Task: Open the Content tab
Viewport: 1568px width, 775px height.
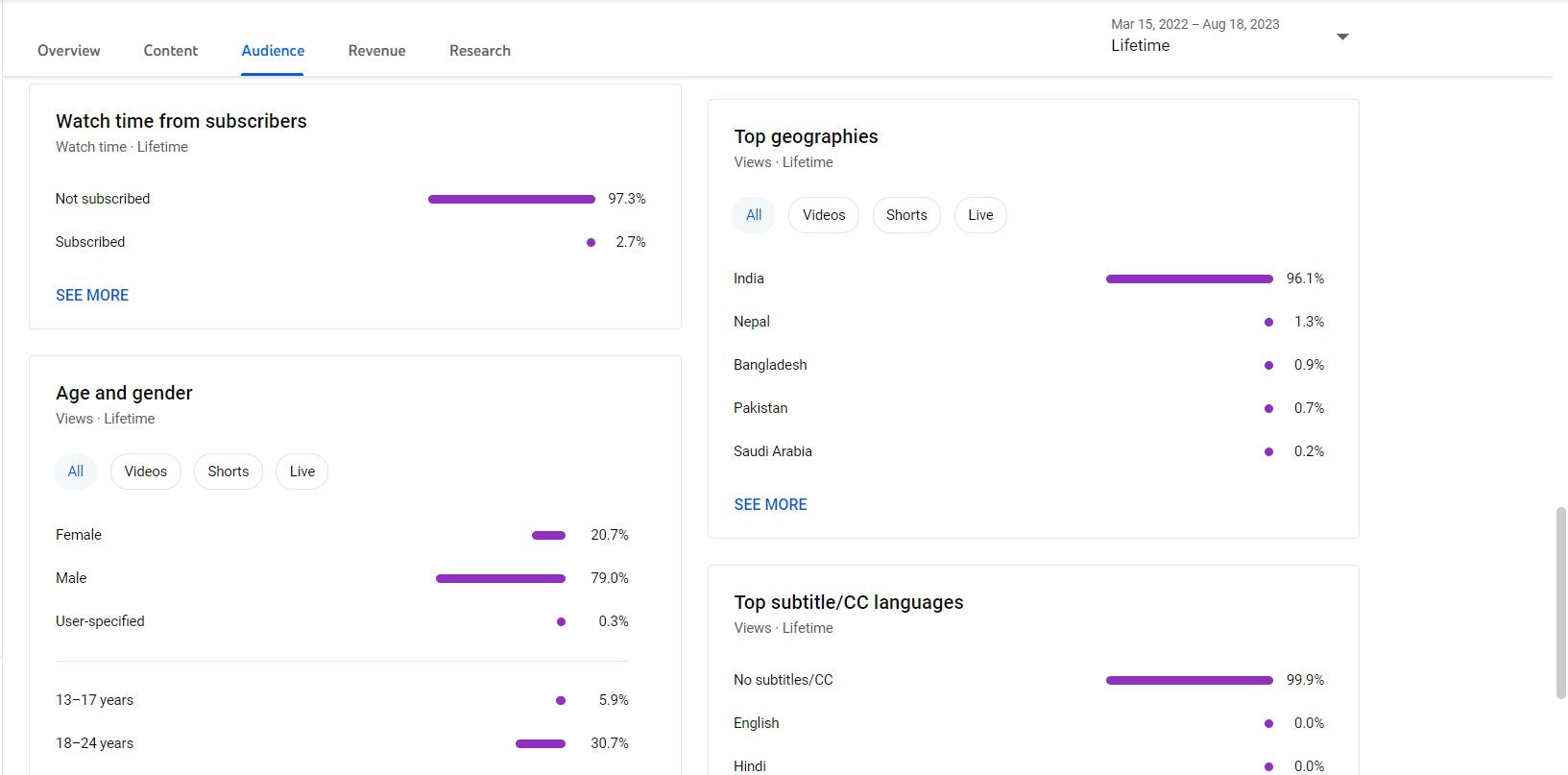Action: coord(170,51)
